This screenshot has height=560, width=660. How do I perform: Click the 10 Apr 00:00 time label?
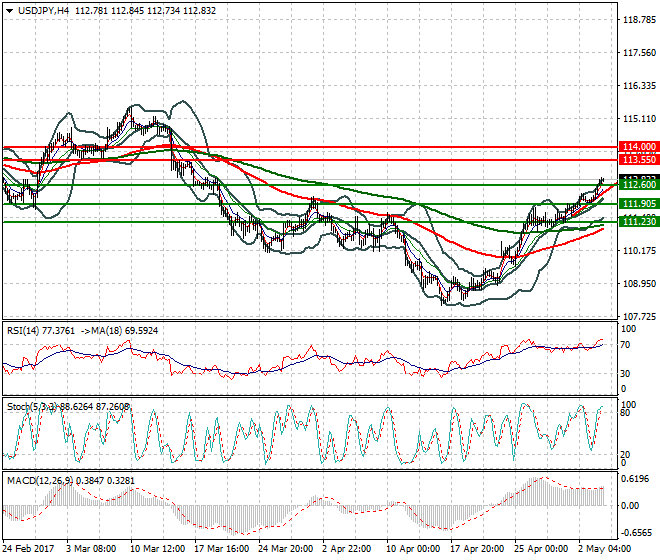[x=413, y=549]
